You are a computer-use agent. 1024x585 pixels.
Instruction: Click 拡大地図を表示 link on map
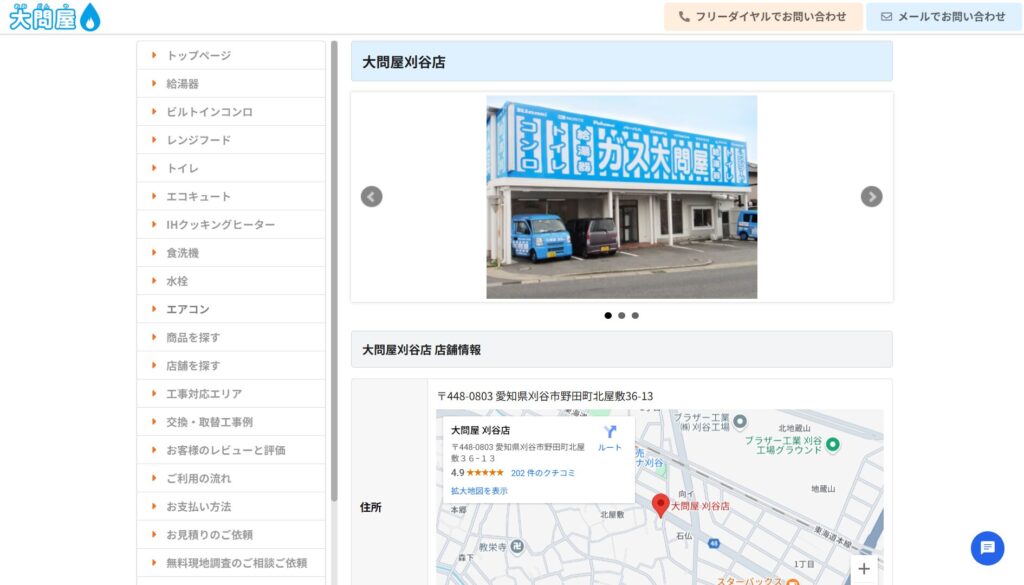pyautogui.click(x=479, y=491)
